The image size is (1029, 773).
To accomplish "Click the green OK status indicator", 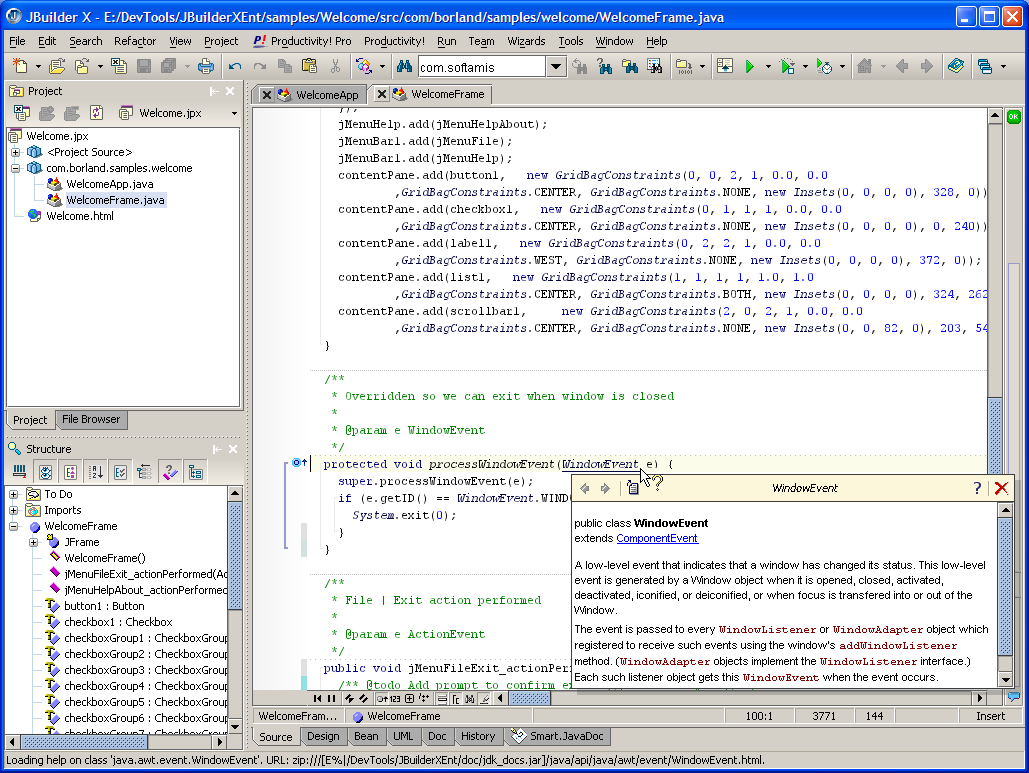I will coord(1014,117).
